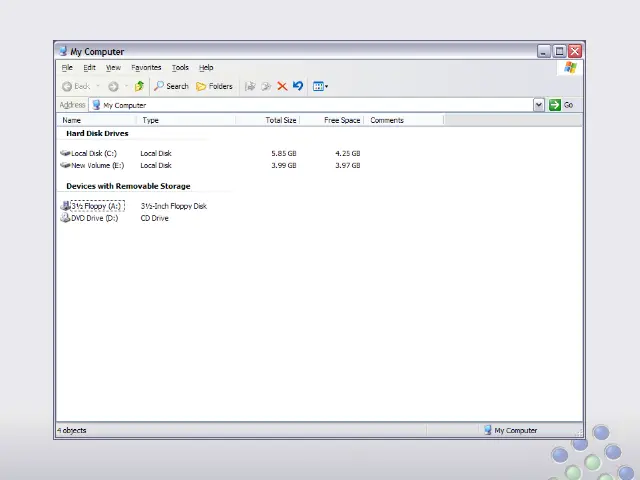Click the 3½-Inch Floppy Disk type text
Viewport: 640px width, 480px height.
click(174, 206)
